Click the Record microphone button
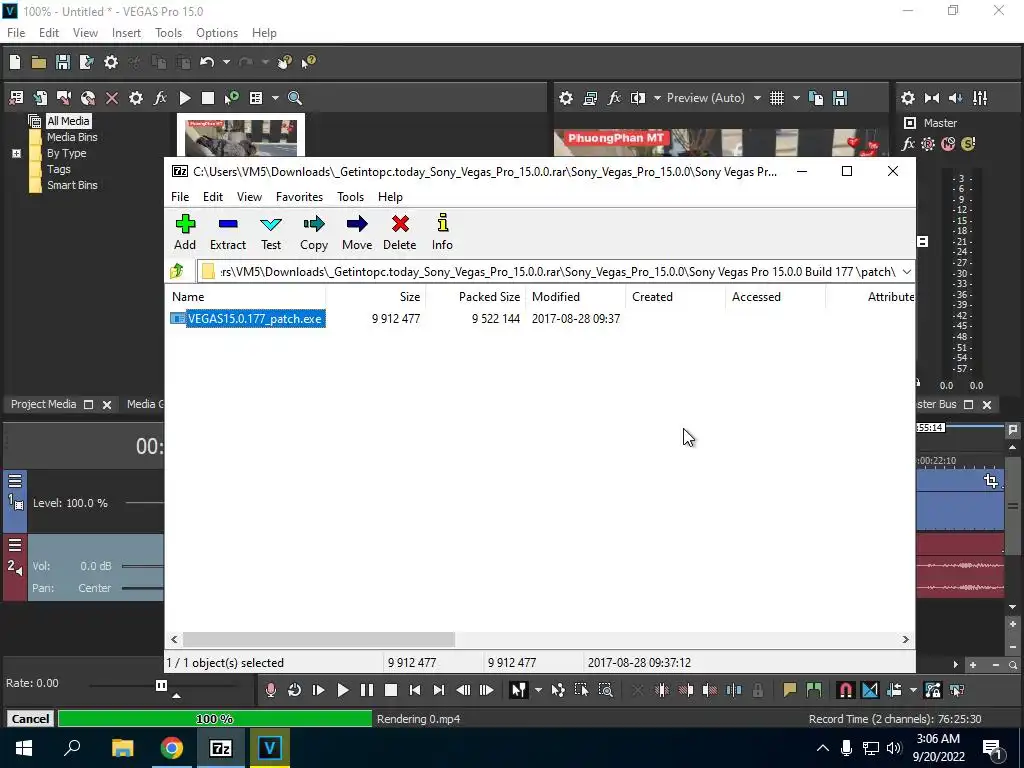 click(x=270, y=690)
